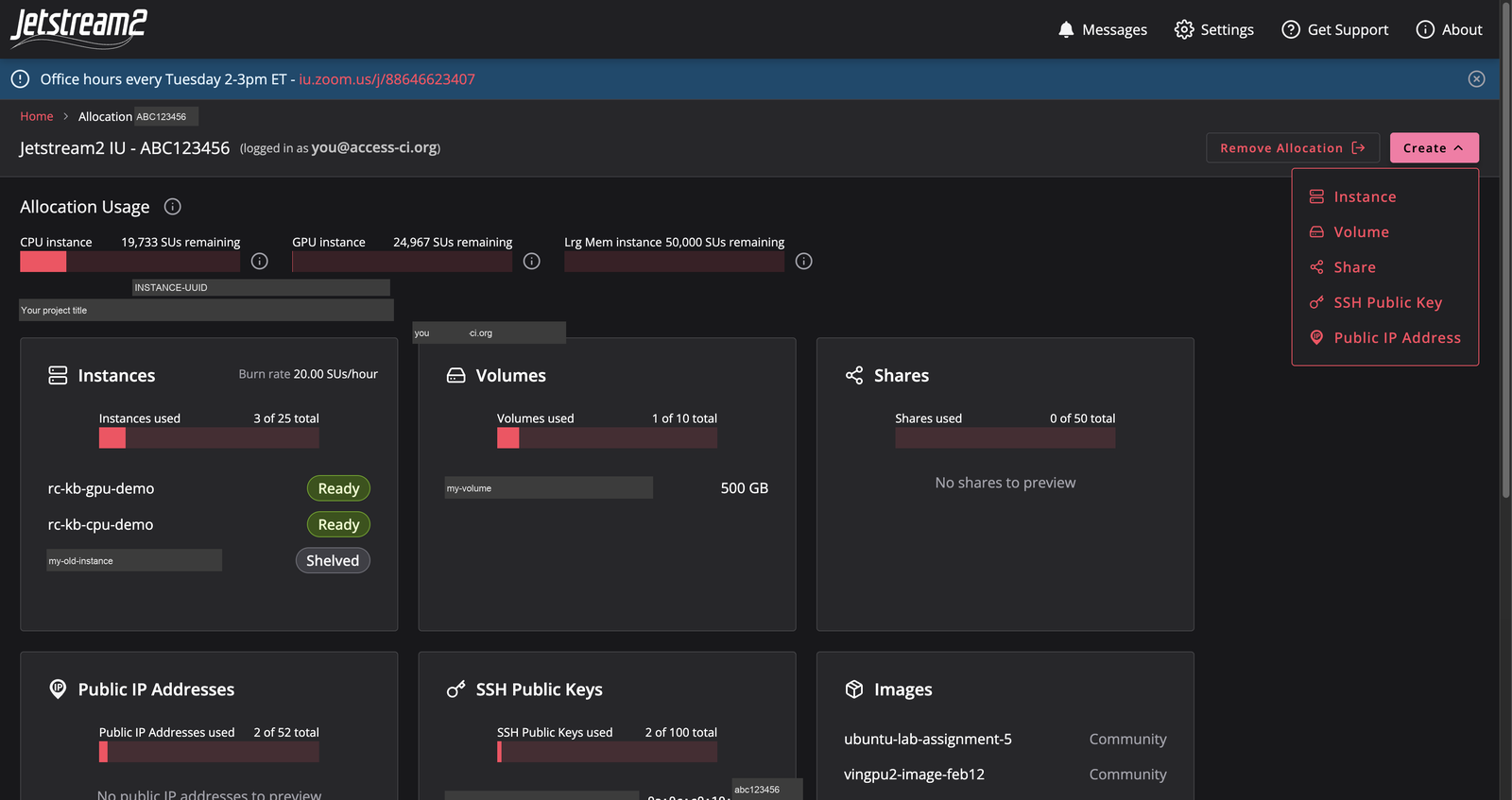Go to Home breadcrumb
Image resolution: width=1512 pixels, height=800 pixels.
pos(37,116)
